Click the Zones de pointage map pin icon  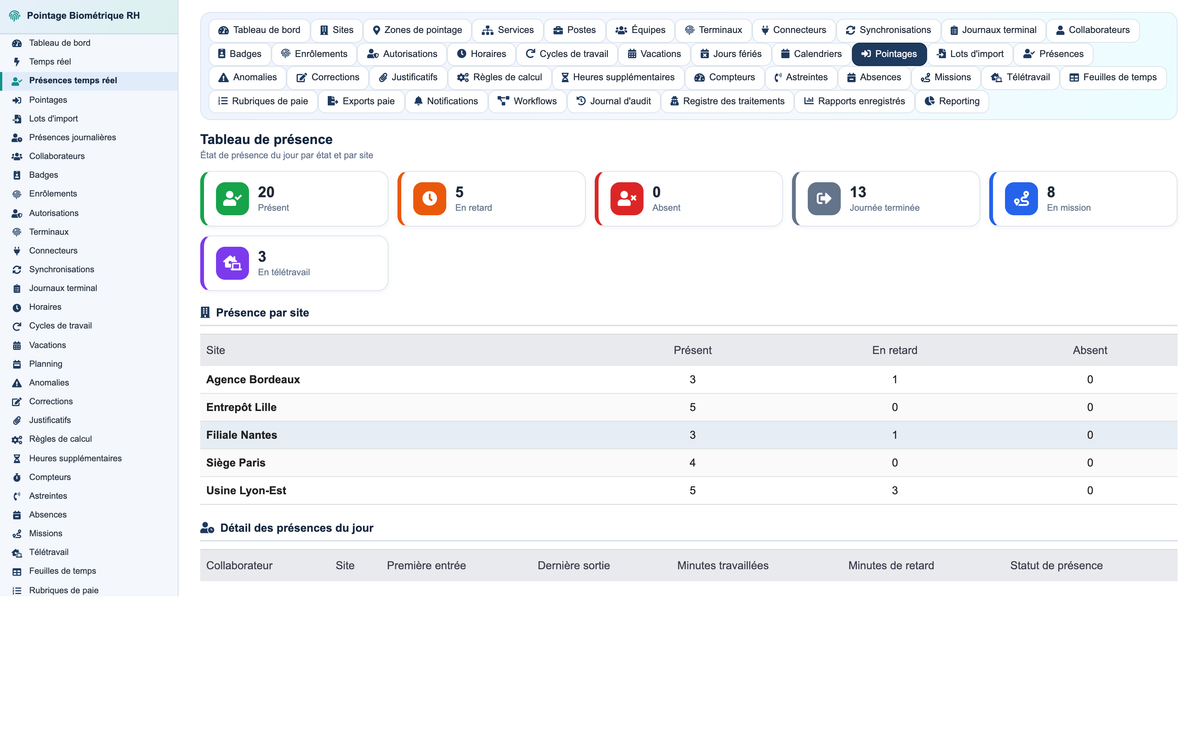tap(376, 30)
